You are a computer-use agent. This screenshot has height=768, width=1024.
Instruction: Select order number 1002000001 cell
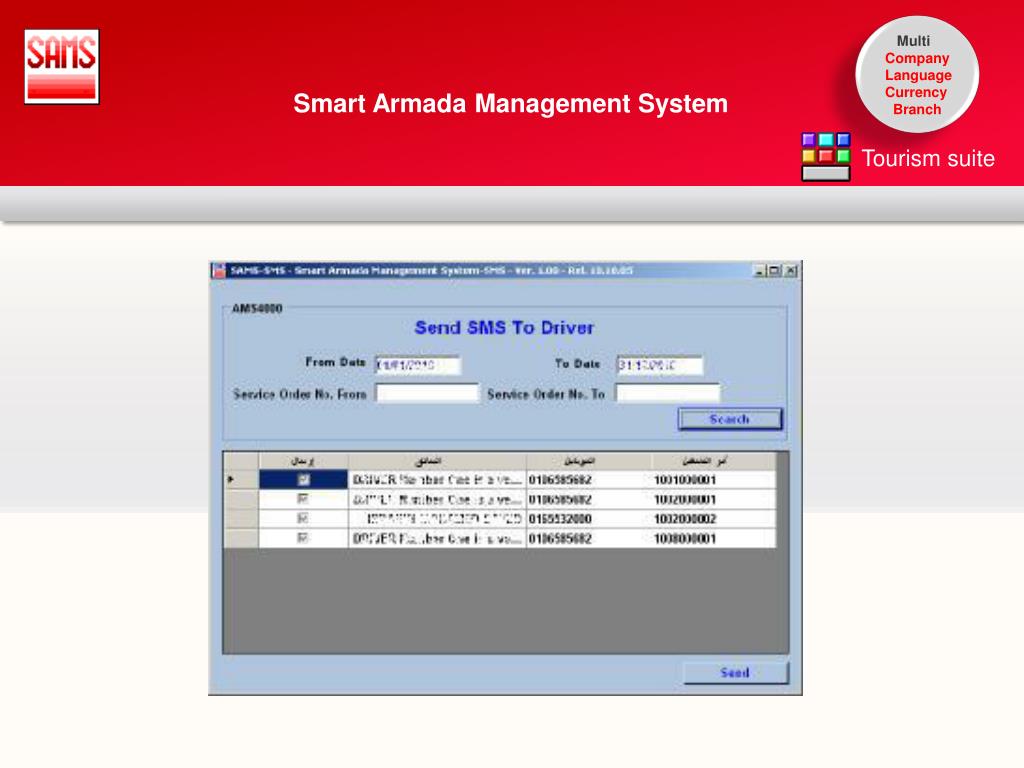pos(713,500)
